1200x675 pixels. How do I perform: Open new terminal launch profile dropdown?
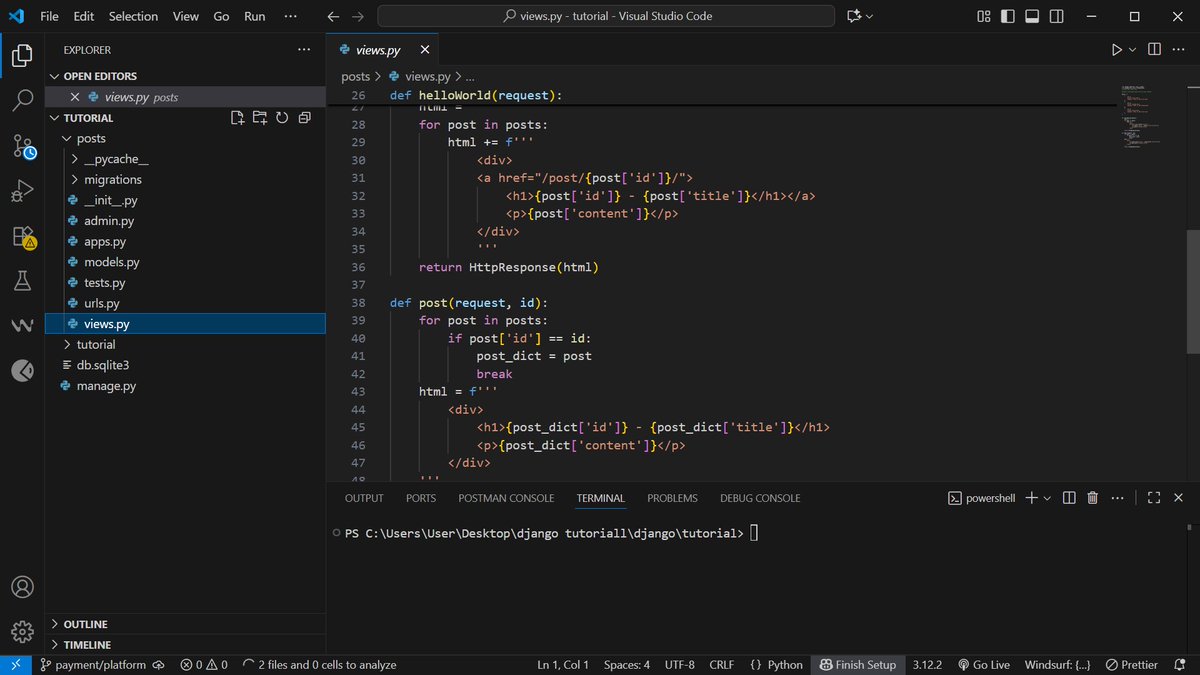tap(1047, 498)
